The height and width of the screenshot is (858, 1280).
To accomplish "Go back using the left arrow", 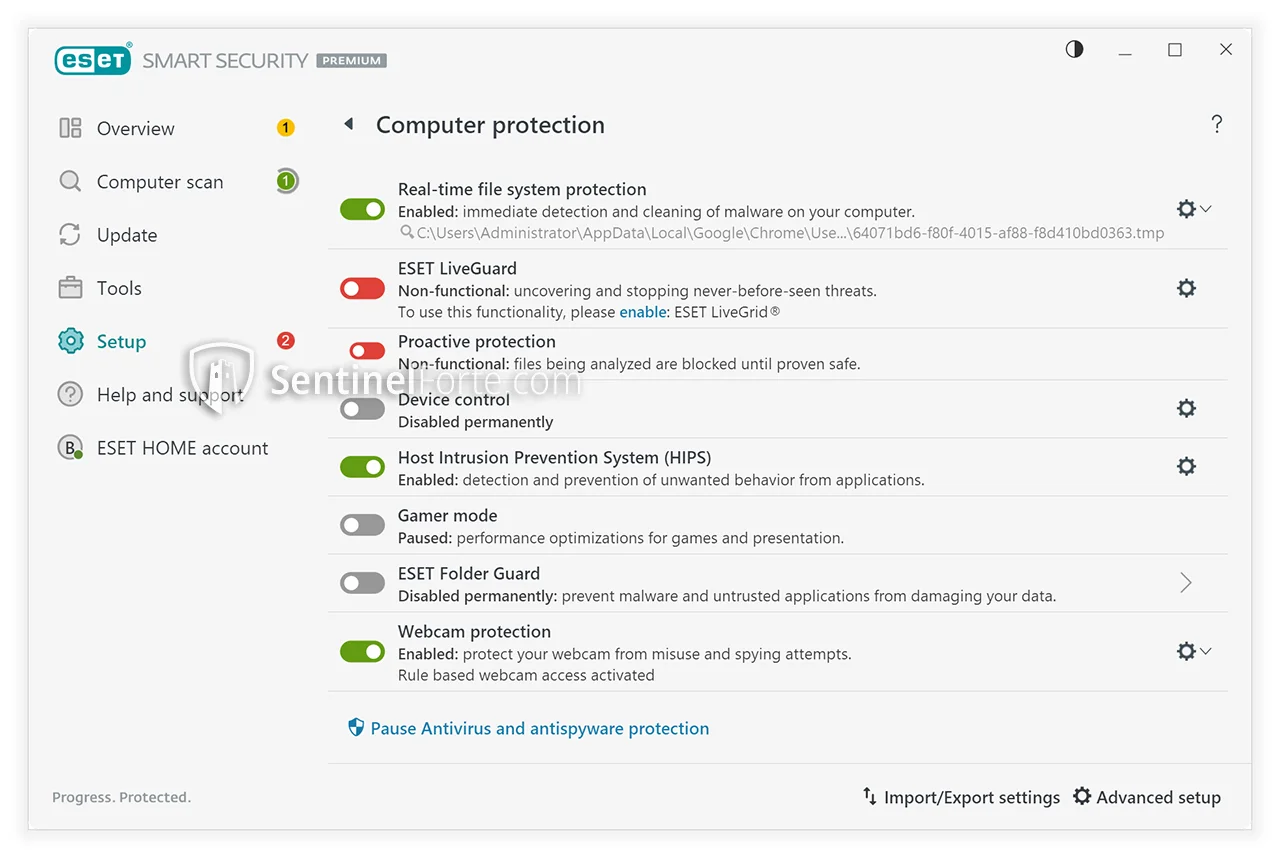I will tap(349, 124).
